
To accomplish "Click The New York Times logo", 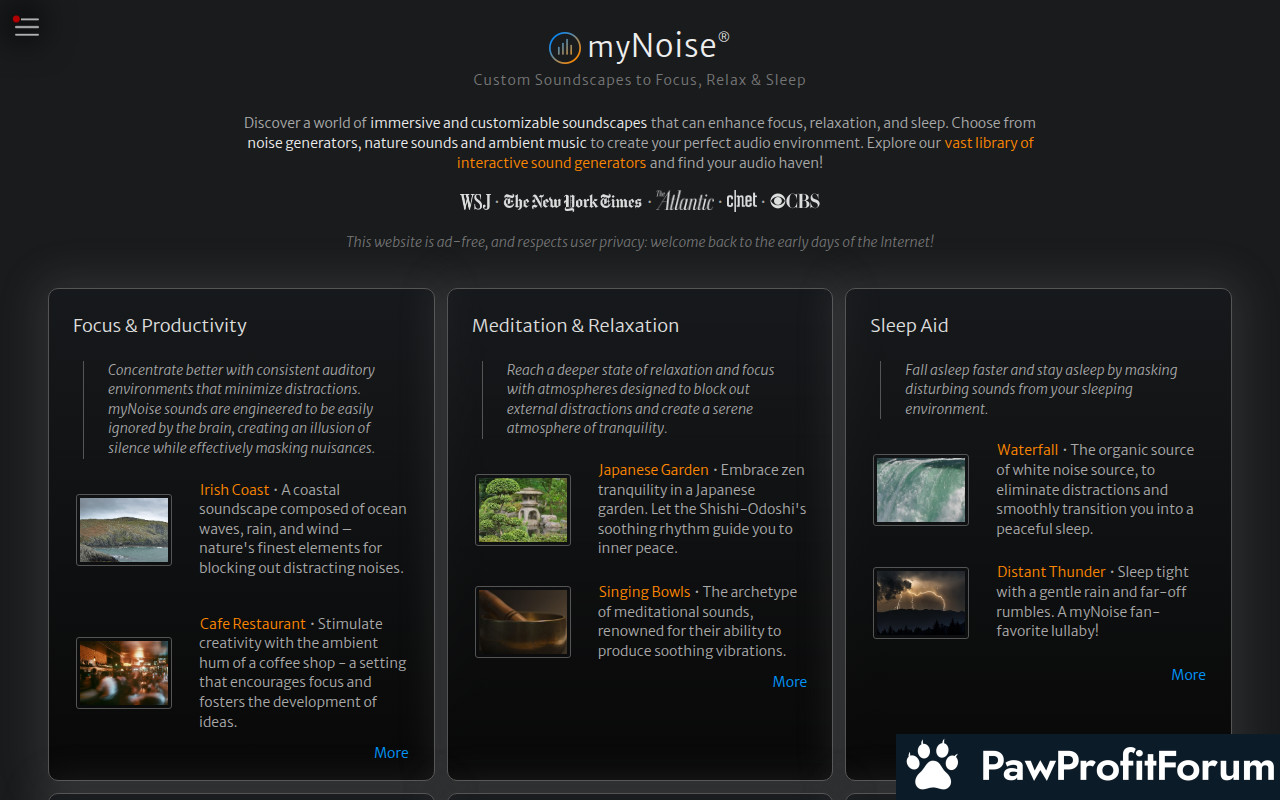I will pyautogui.click(x=572, y=202).
